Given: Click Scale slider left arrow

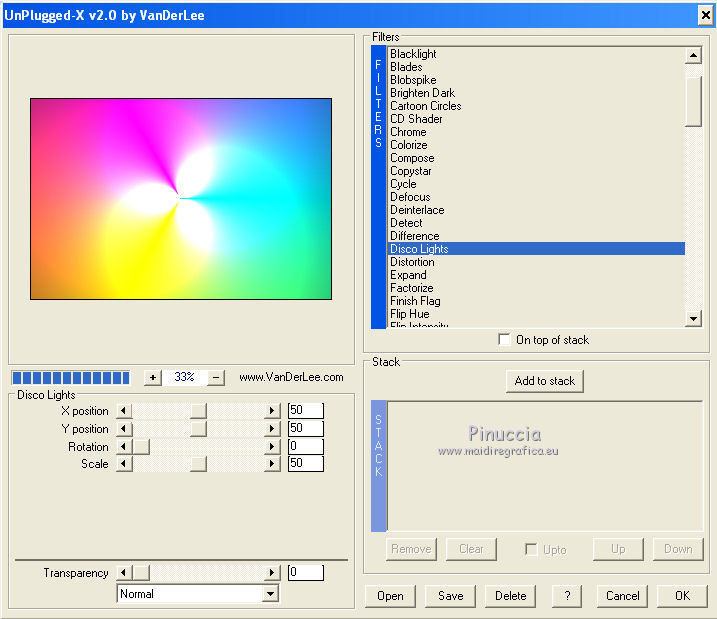Looking at the screenshot, I should pyautogui.click(x=123, y=464).
